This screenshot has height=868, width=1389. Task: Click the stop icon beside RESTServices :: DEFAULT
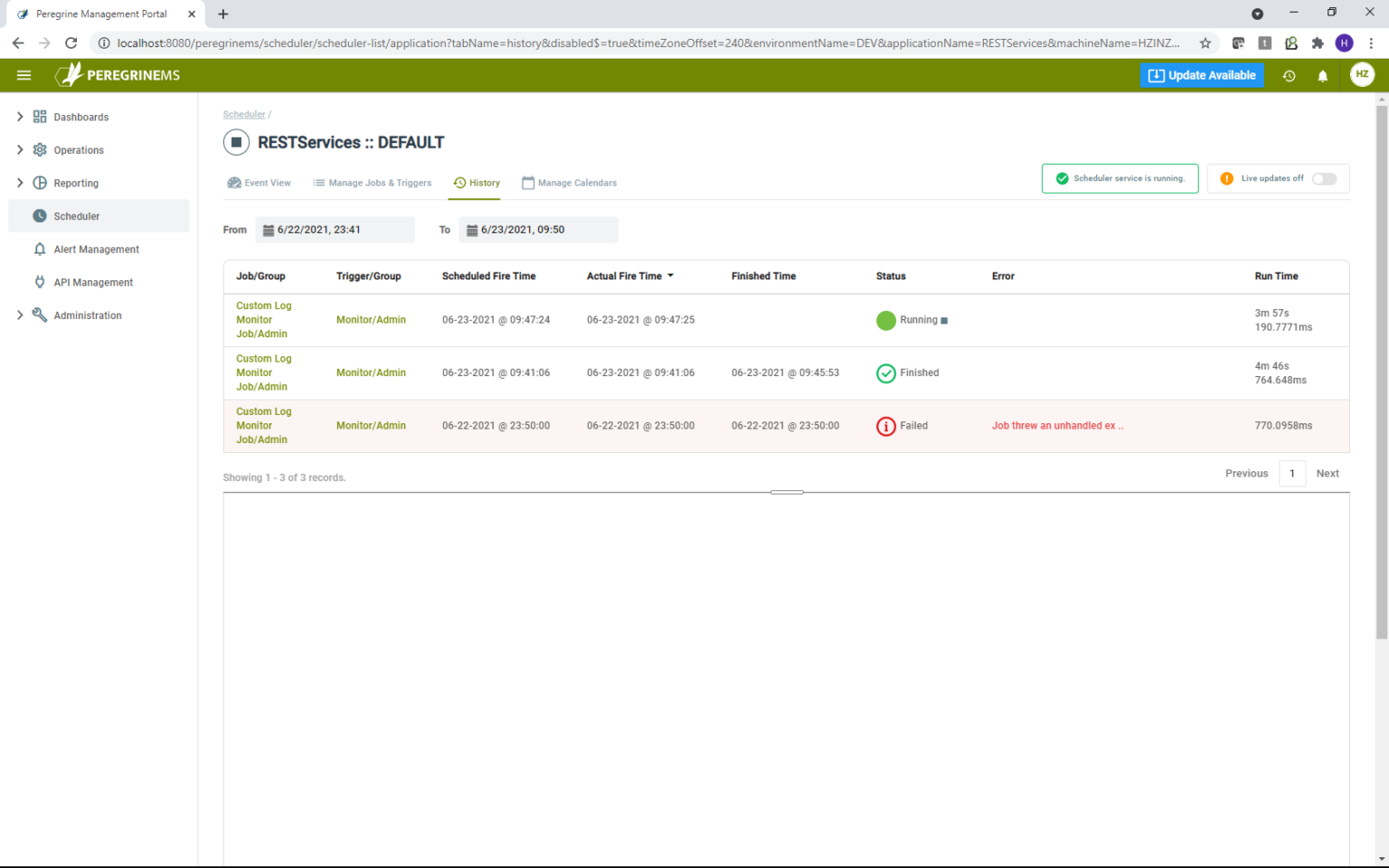click(x=236, y=142)
